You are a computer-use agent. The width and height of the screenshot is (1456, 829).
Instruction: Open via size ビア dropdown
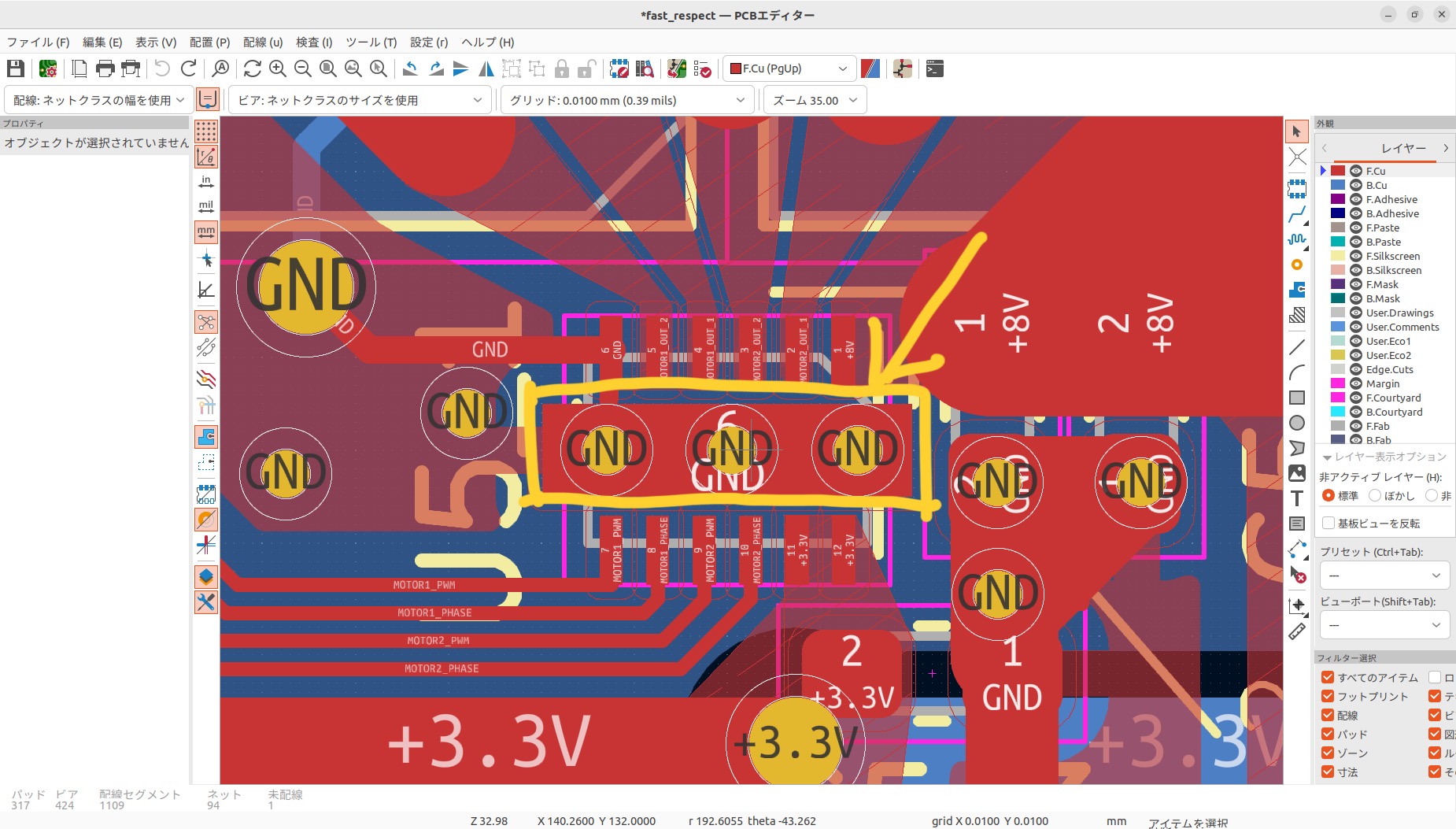pos(360,100)
